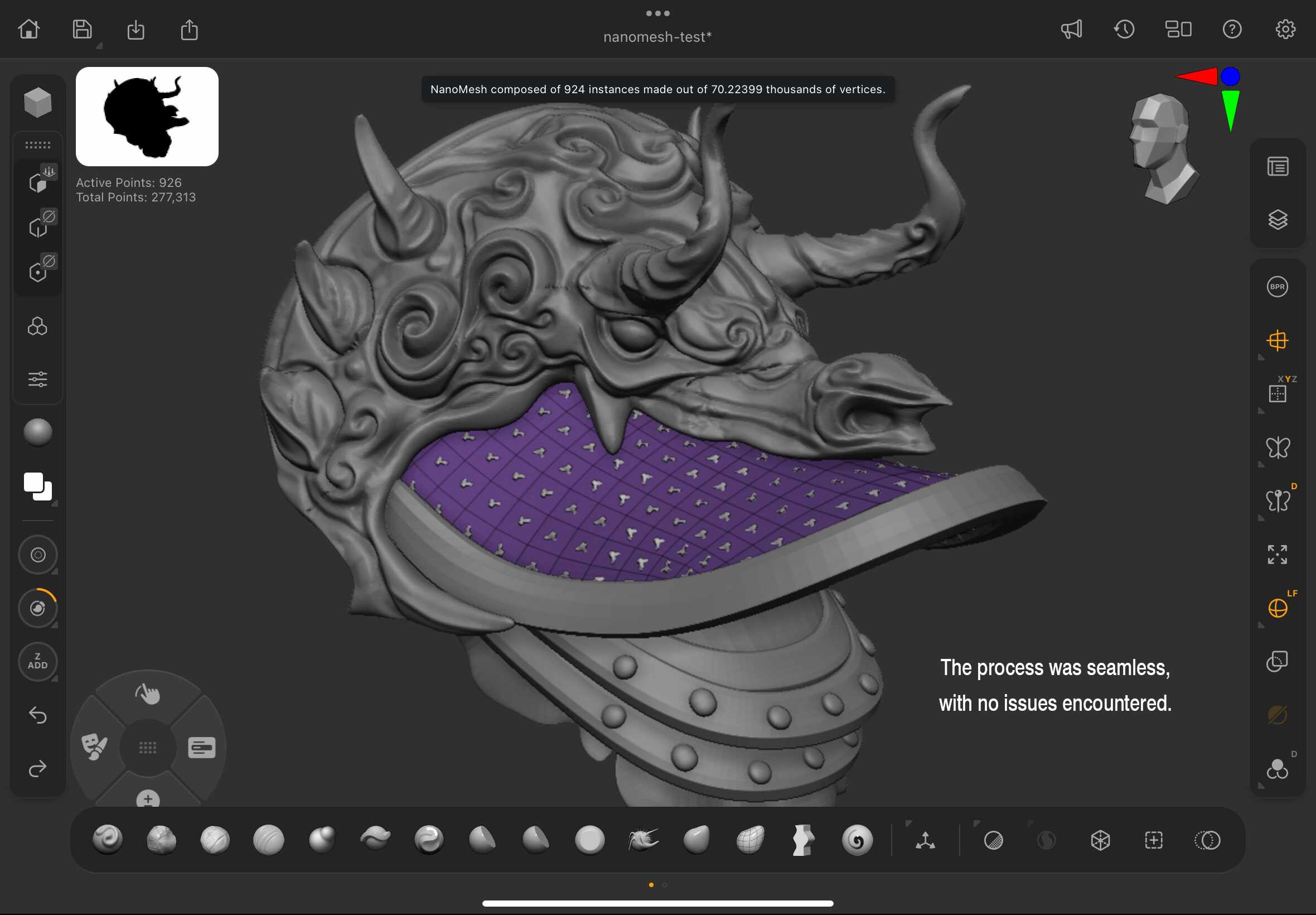This screenshot has width=1316, height=915.
Task: Click the silhouette thumbnail preview
Action: click(x=147, y=117)
